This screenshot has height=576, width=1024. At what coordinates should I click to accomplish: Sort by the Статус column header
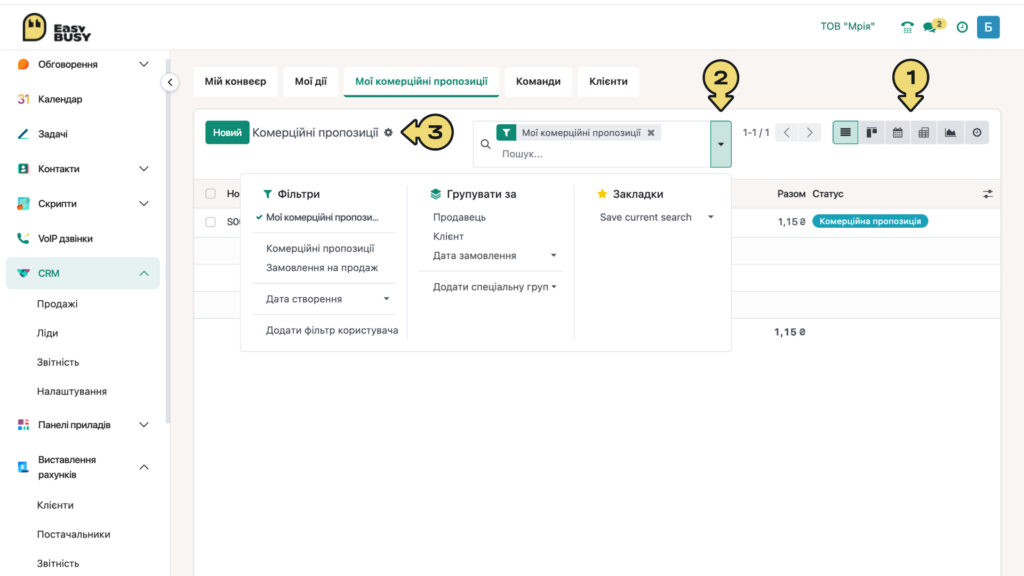[x=827, y=194]
